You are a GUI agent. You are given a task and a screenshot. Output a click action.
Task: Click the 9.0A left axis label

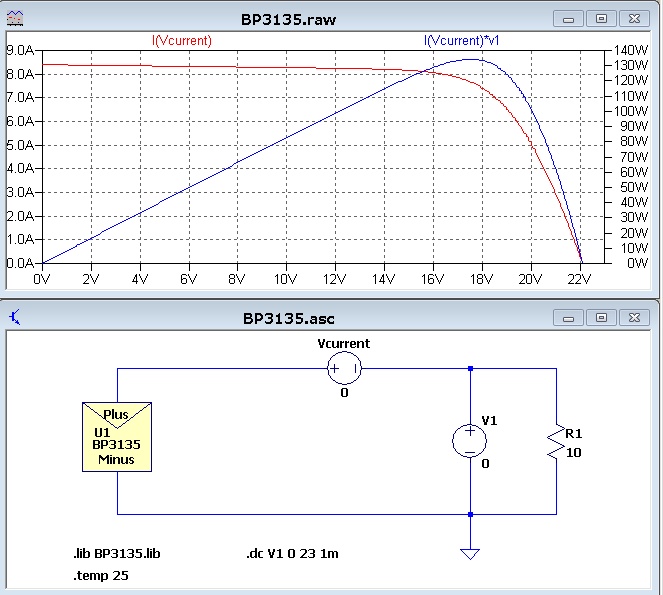pyautogui.click(x=20, y=50)
